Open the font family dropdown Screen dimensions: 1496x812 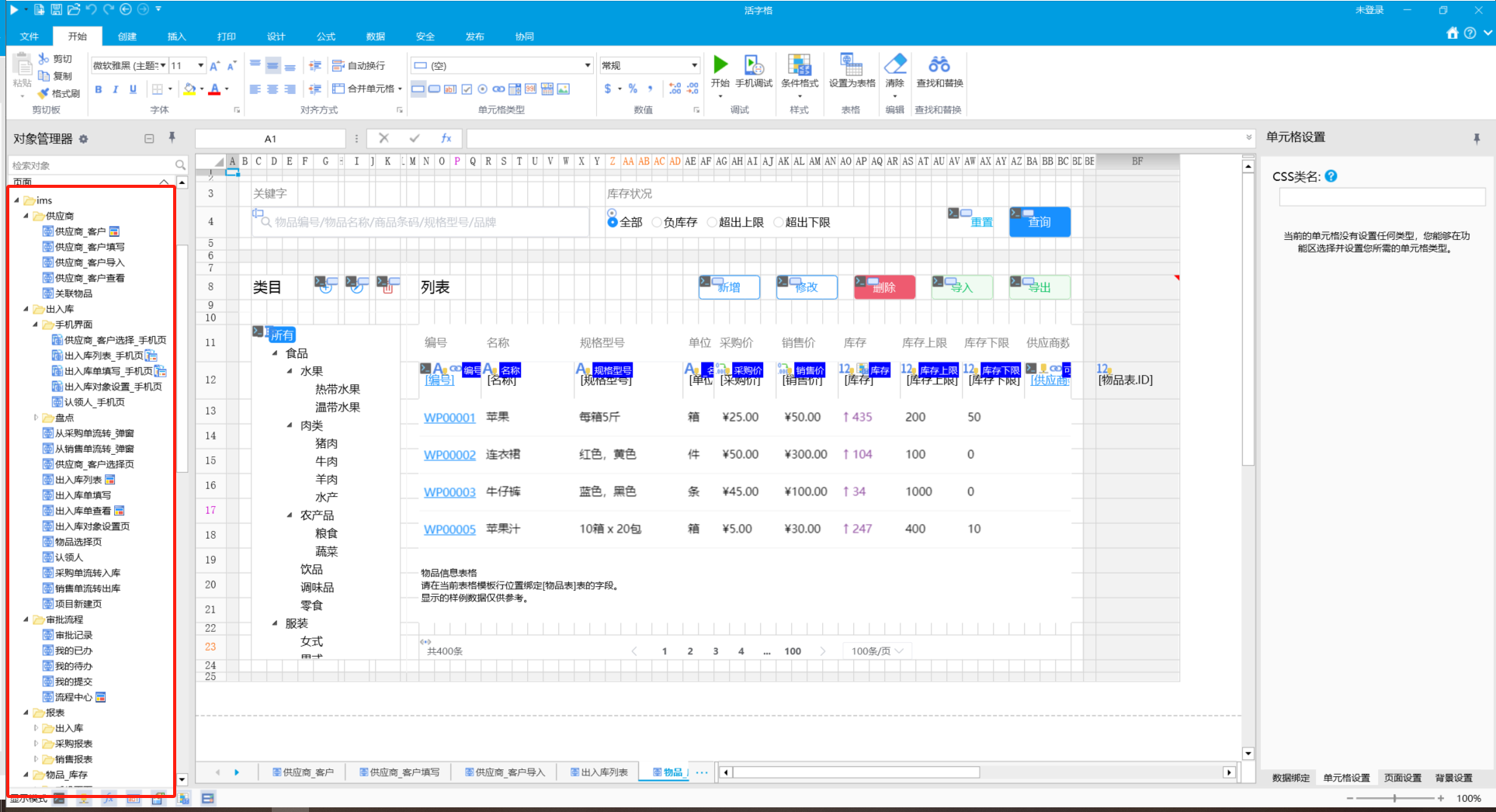(163, 66)
